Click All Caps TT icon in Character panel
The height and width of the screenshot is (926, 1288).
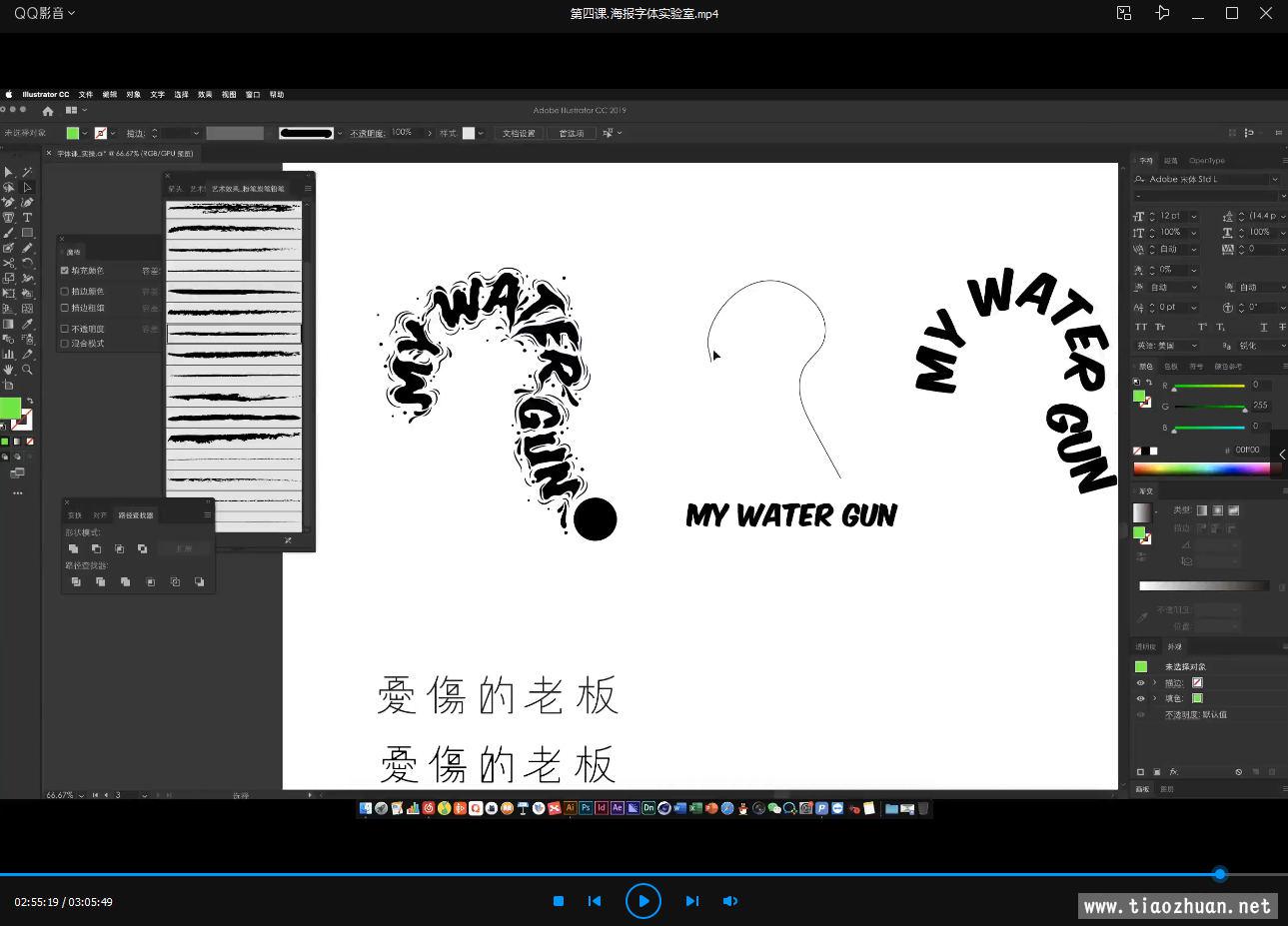click(x=1140, y=327)
